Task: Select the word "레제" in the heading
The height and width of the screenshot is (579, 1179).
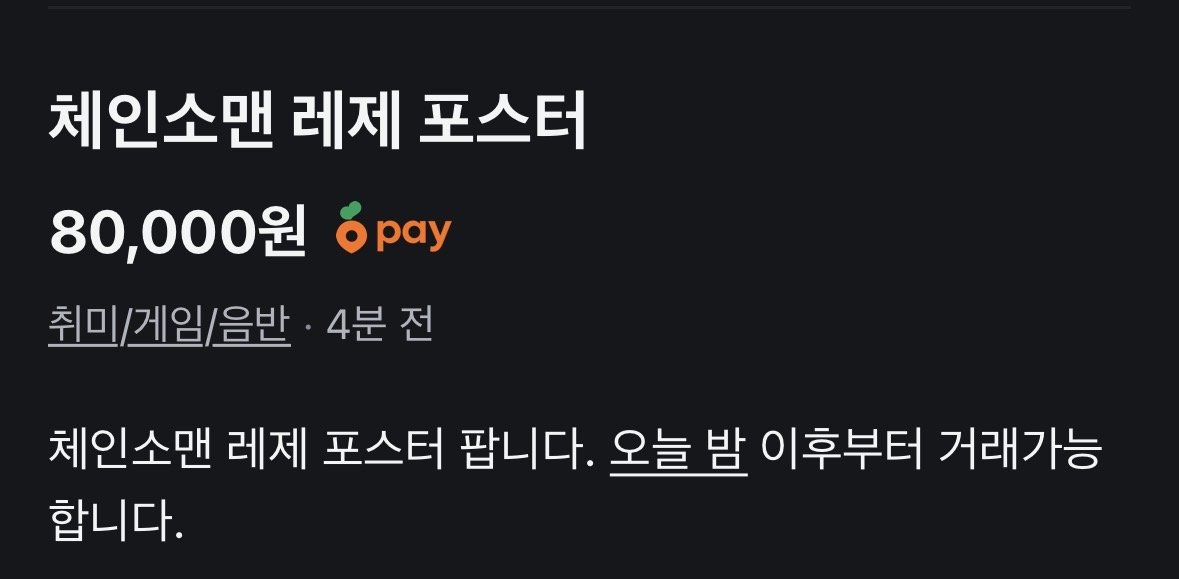Action: (x=345, y=122)
